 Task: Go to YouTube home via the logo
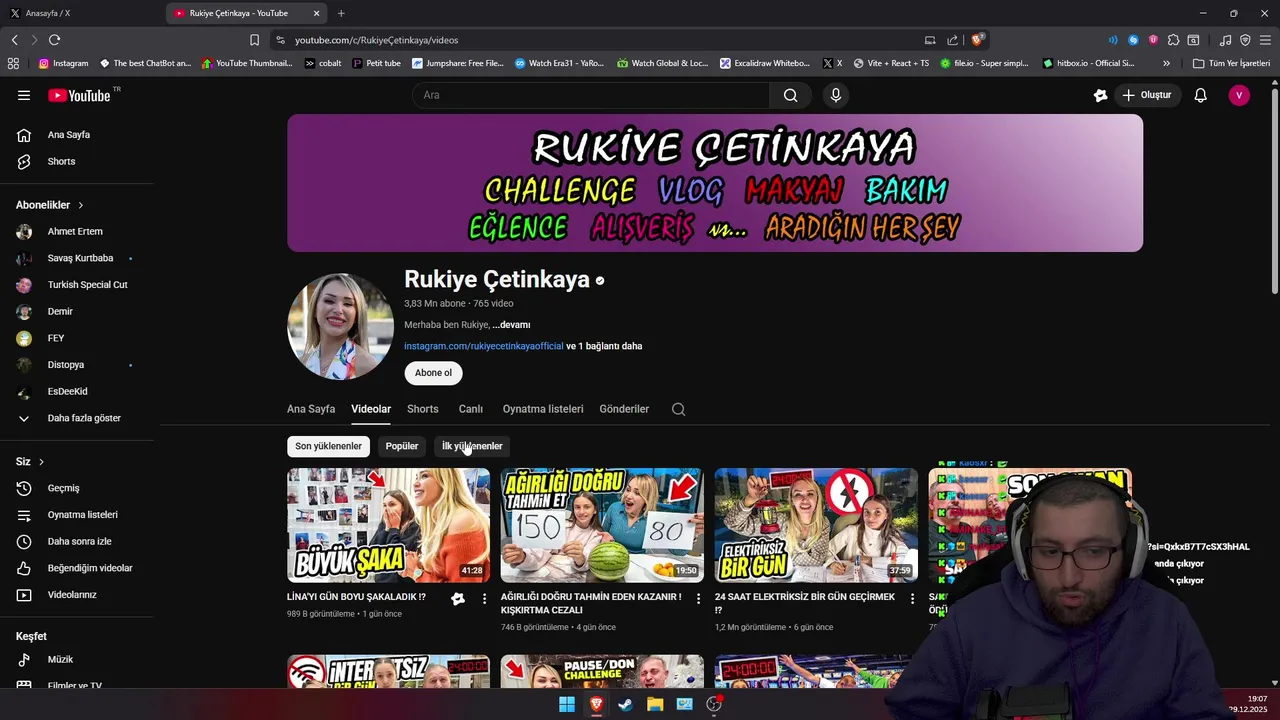point(79,95)
